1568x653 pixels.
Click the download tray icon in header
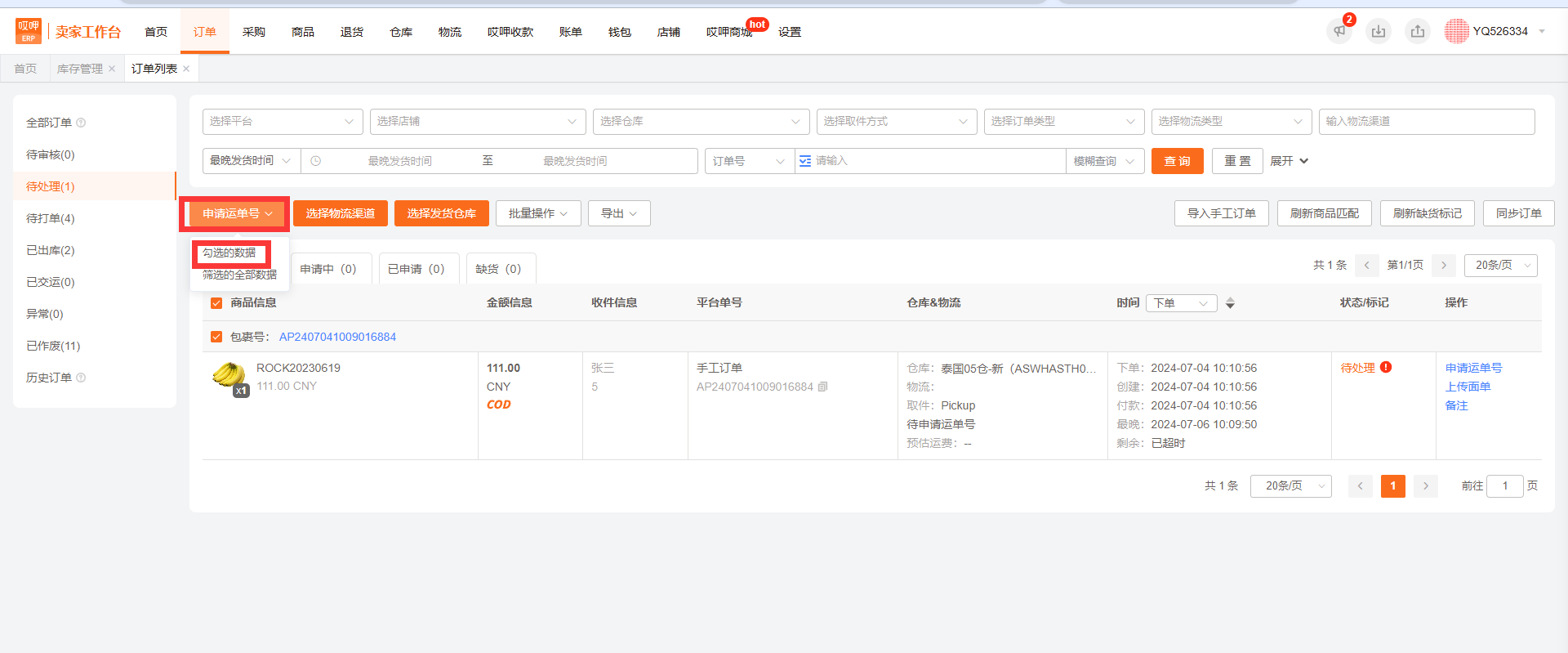(x=1379, y=32)
